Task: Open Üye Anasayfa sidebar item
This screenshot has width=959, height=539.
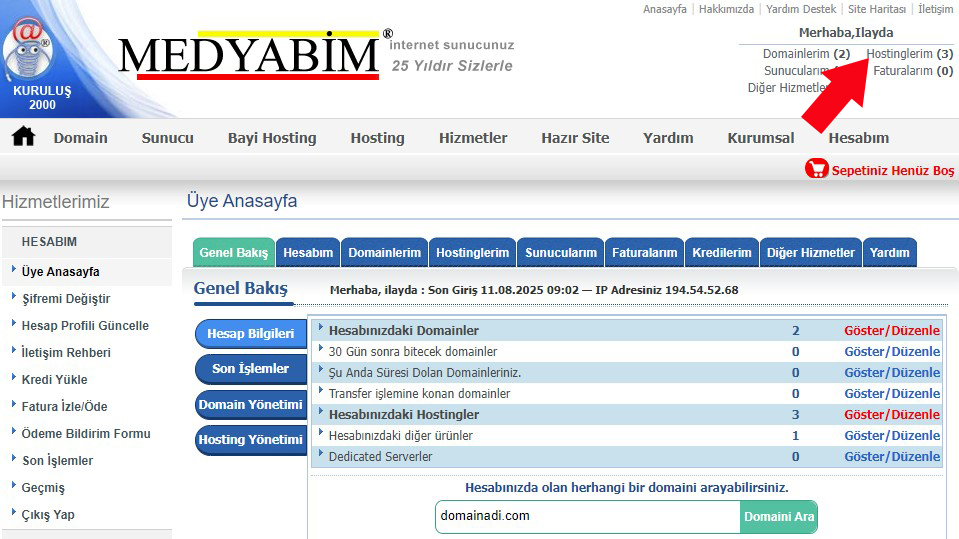Action: pos(61,272)
